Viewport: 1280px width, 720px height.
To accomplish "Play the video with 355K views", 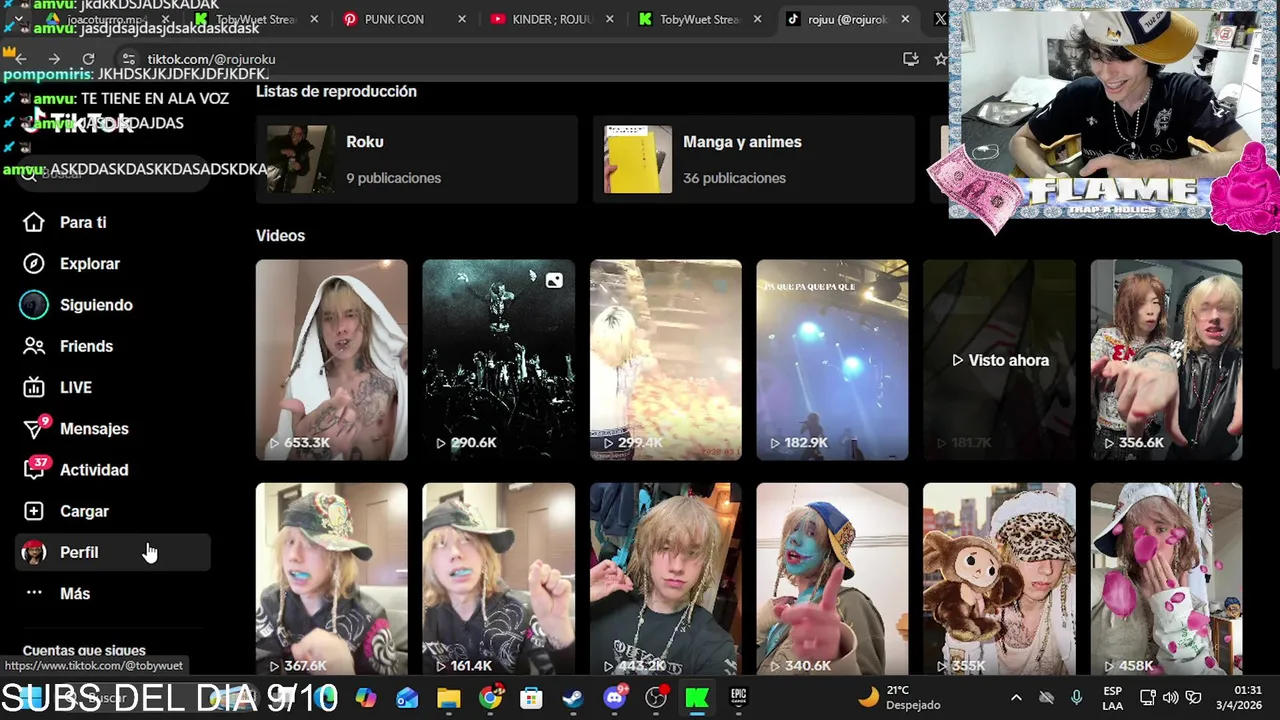I will pos(1000,580).
